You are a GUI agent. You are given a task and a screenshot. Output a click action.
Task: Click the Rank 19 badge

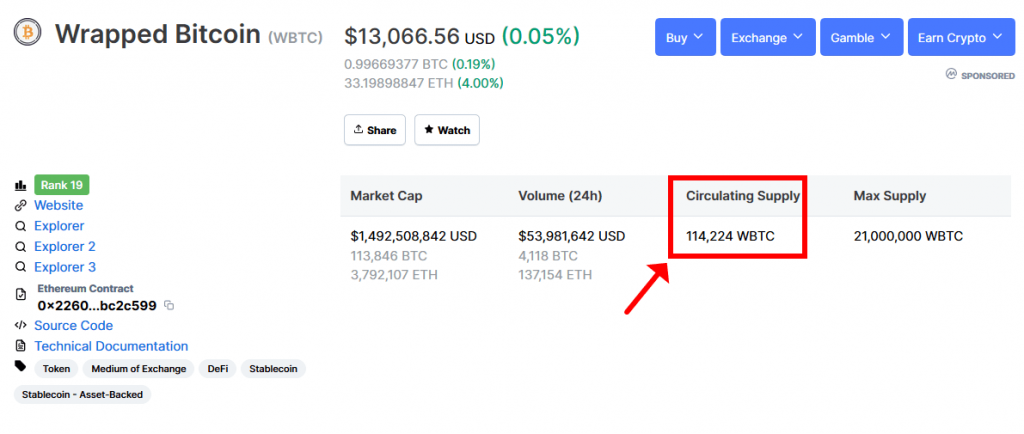click(x=61, y=185)
